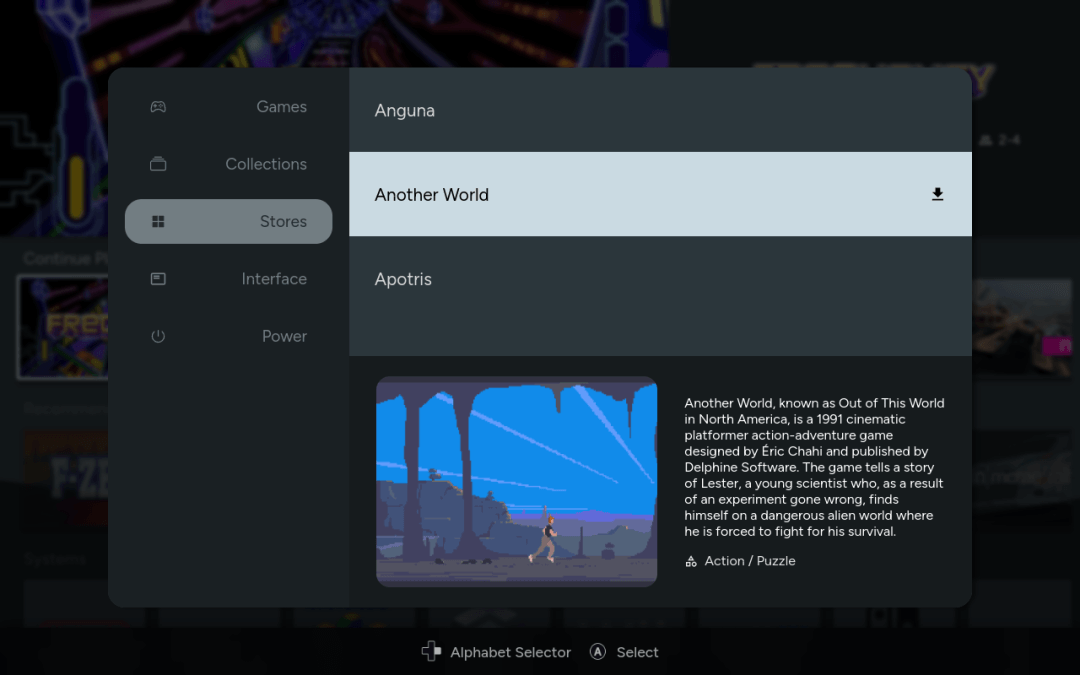The height and width of the screenshot is (675, 1080).
Task: Click the download icon beside Another World
Action: (937, 194)
